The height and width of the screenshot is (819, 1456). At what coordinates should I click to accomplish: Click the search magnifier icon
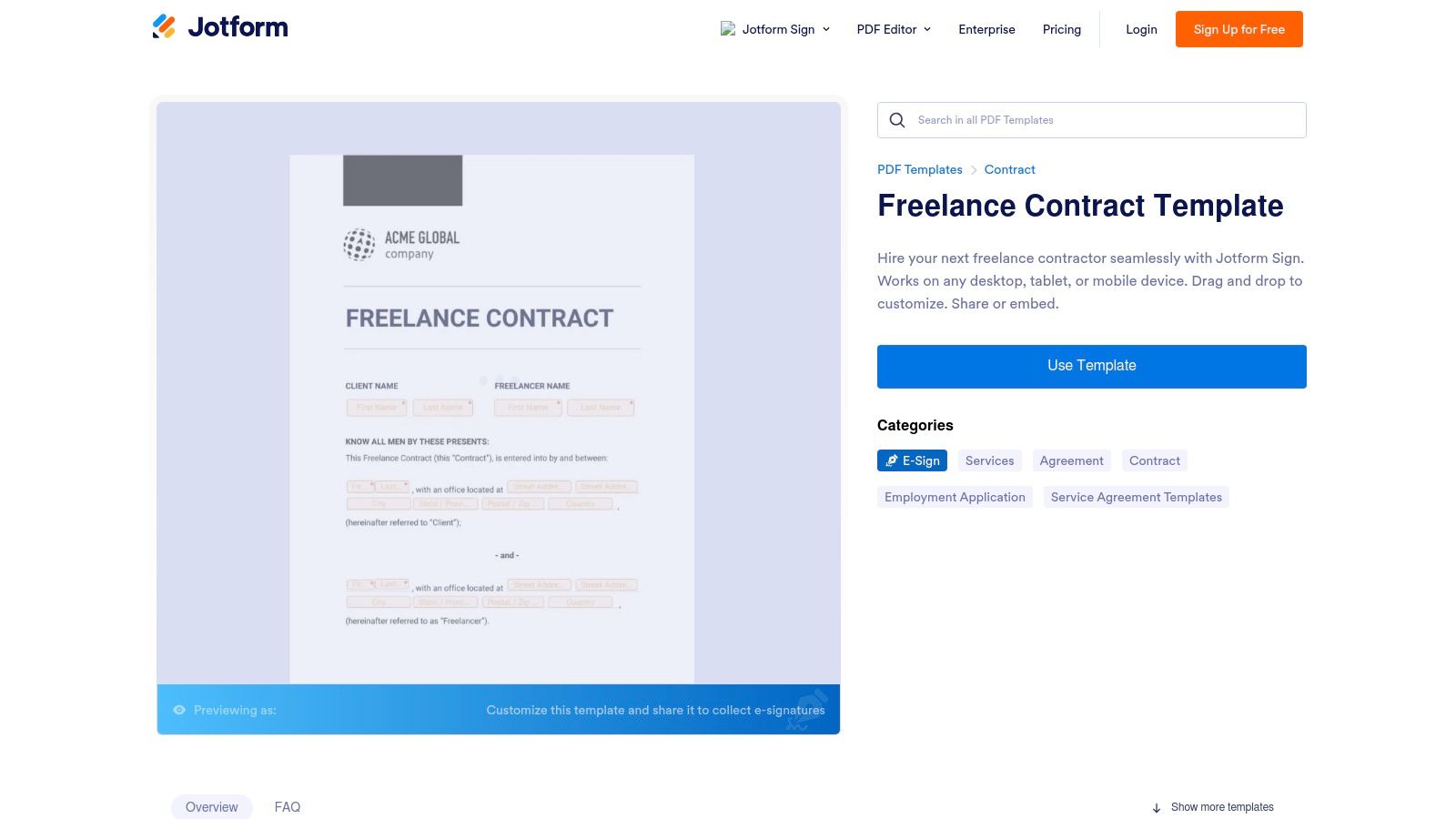(x=897, y=119)
